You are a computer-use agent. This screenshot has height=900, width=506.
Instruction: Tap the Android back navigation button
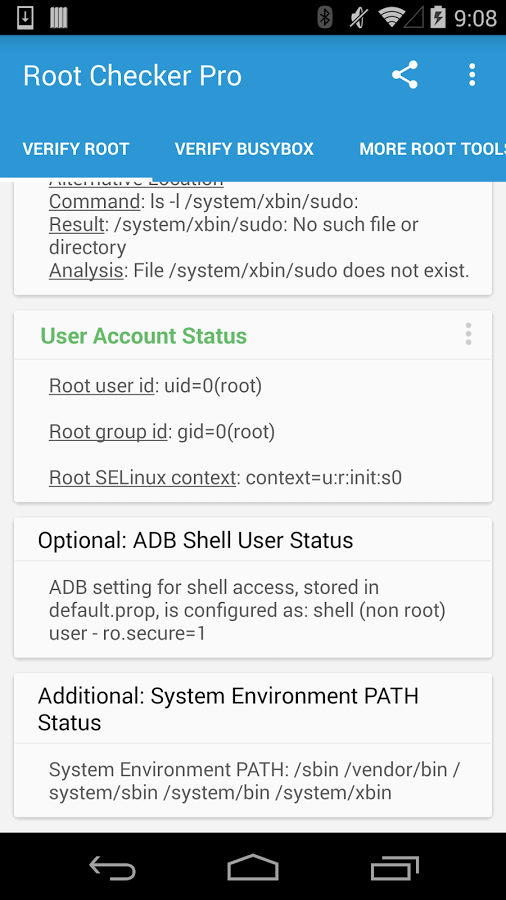(112, 866)
